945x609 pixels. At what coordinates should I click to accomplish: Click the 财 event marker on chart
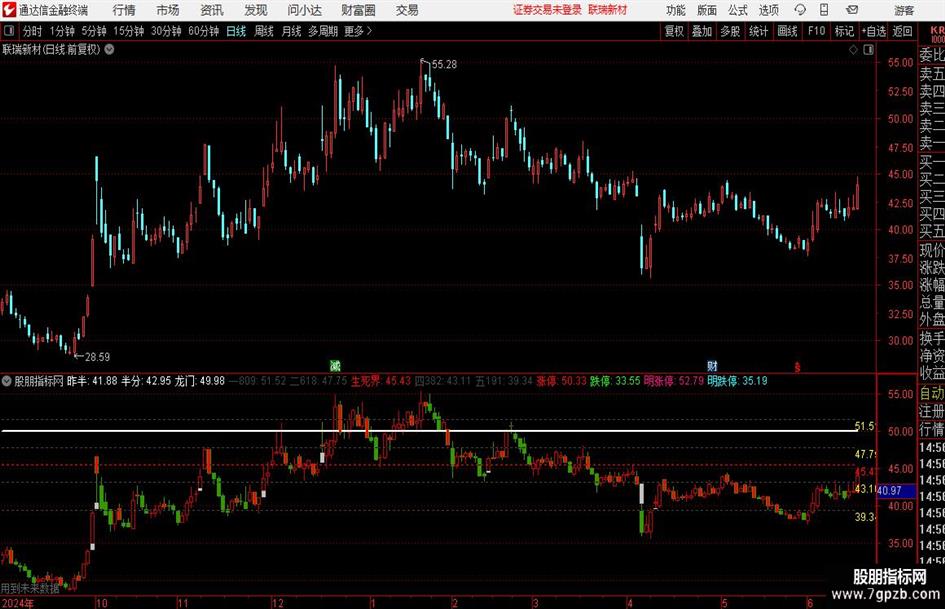(712, 365)
